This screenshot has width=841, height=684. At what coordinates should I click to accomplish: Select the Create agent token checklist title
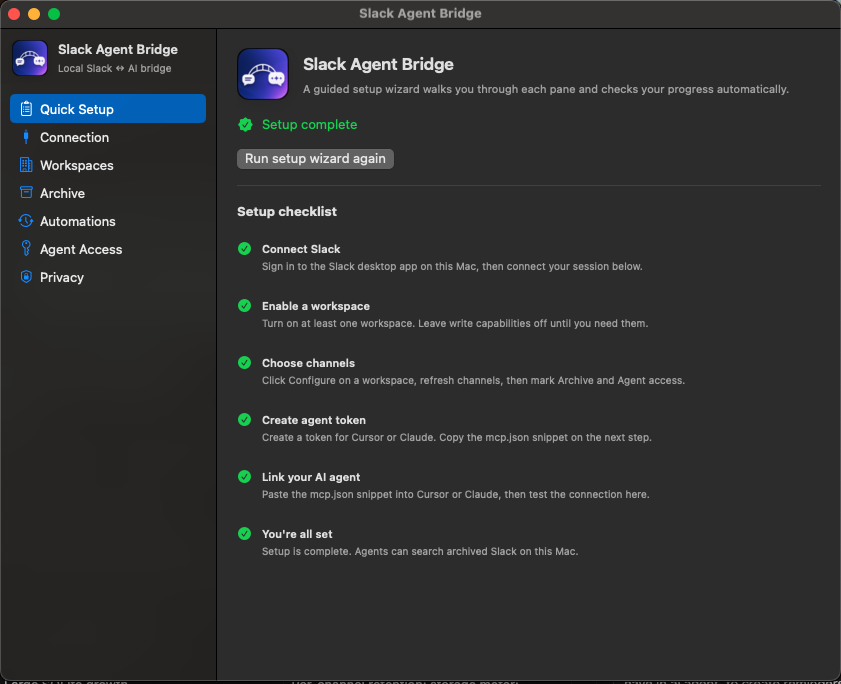pyautogui.click(x=314, y=420)
